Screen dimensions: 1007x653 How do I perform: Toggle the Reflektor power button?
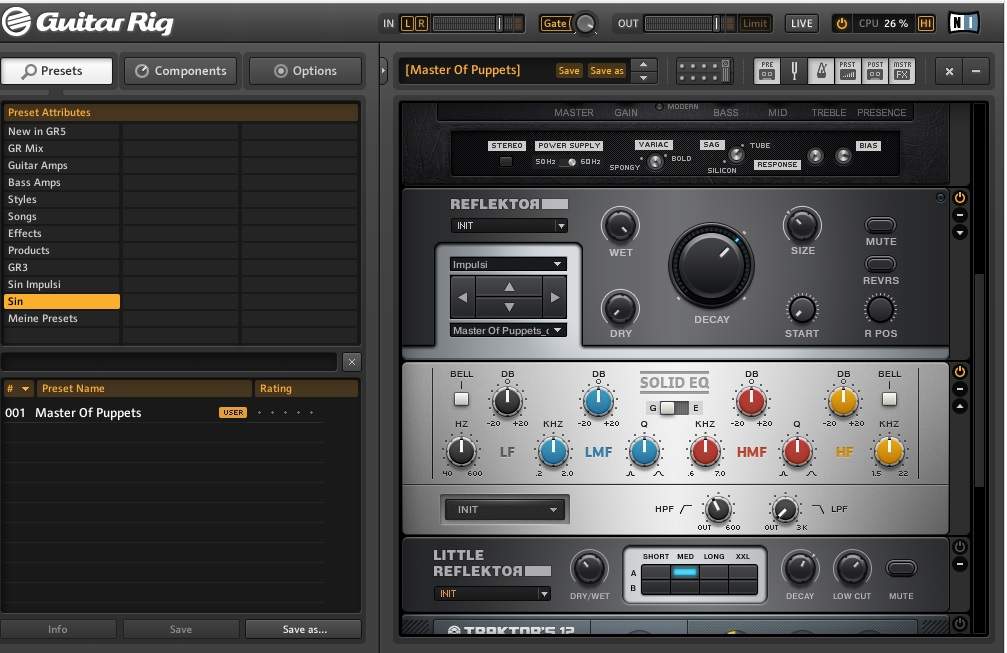point(959,198)
